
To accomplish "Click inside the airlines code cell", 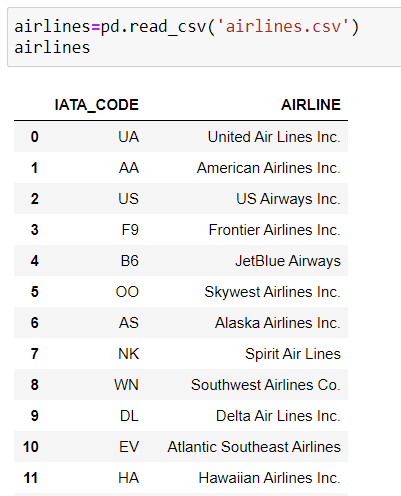I will [x=204, y=37].
